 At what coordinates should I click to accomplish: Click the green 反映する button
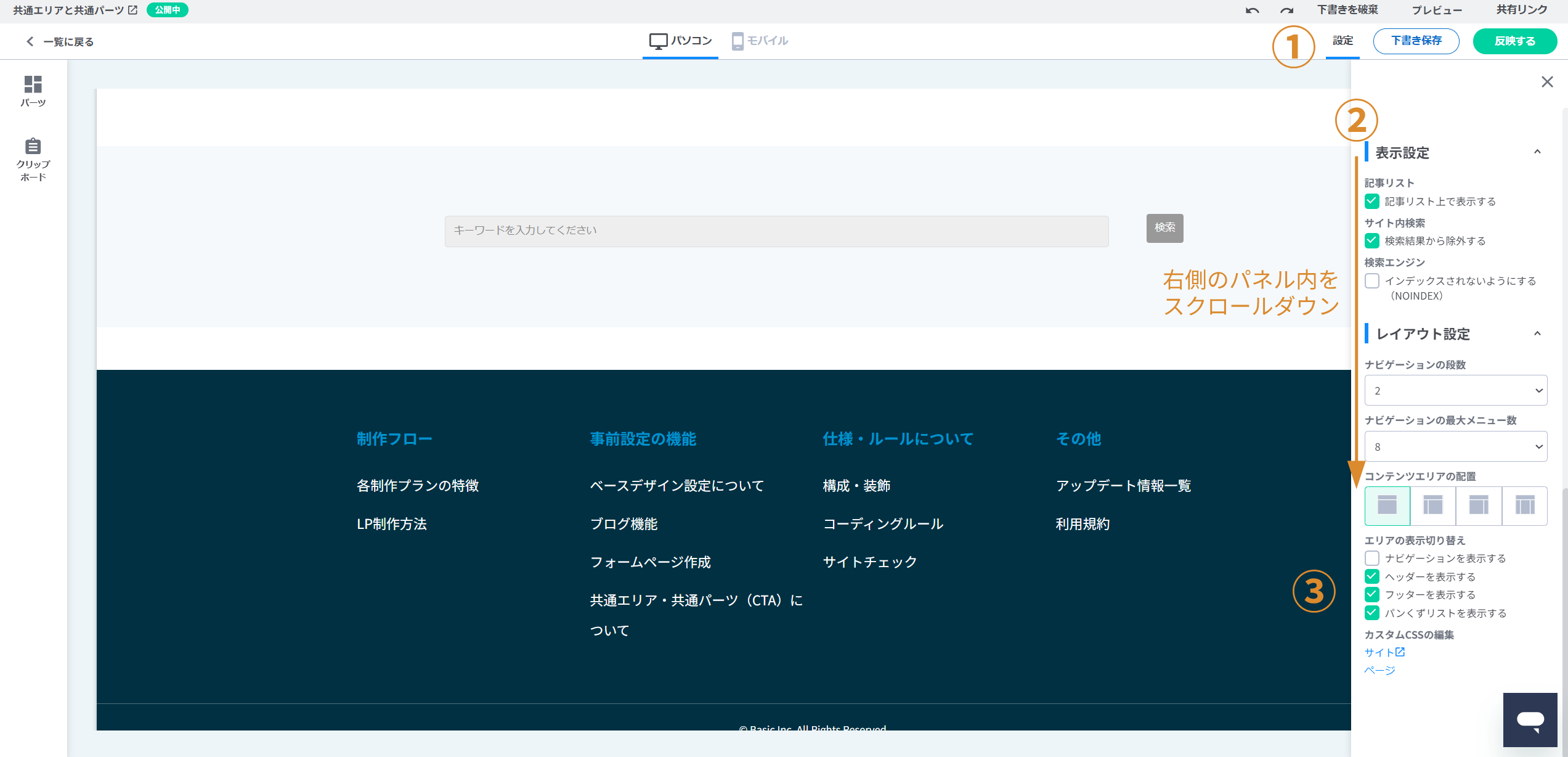(1515, 41)
